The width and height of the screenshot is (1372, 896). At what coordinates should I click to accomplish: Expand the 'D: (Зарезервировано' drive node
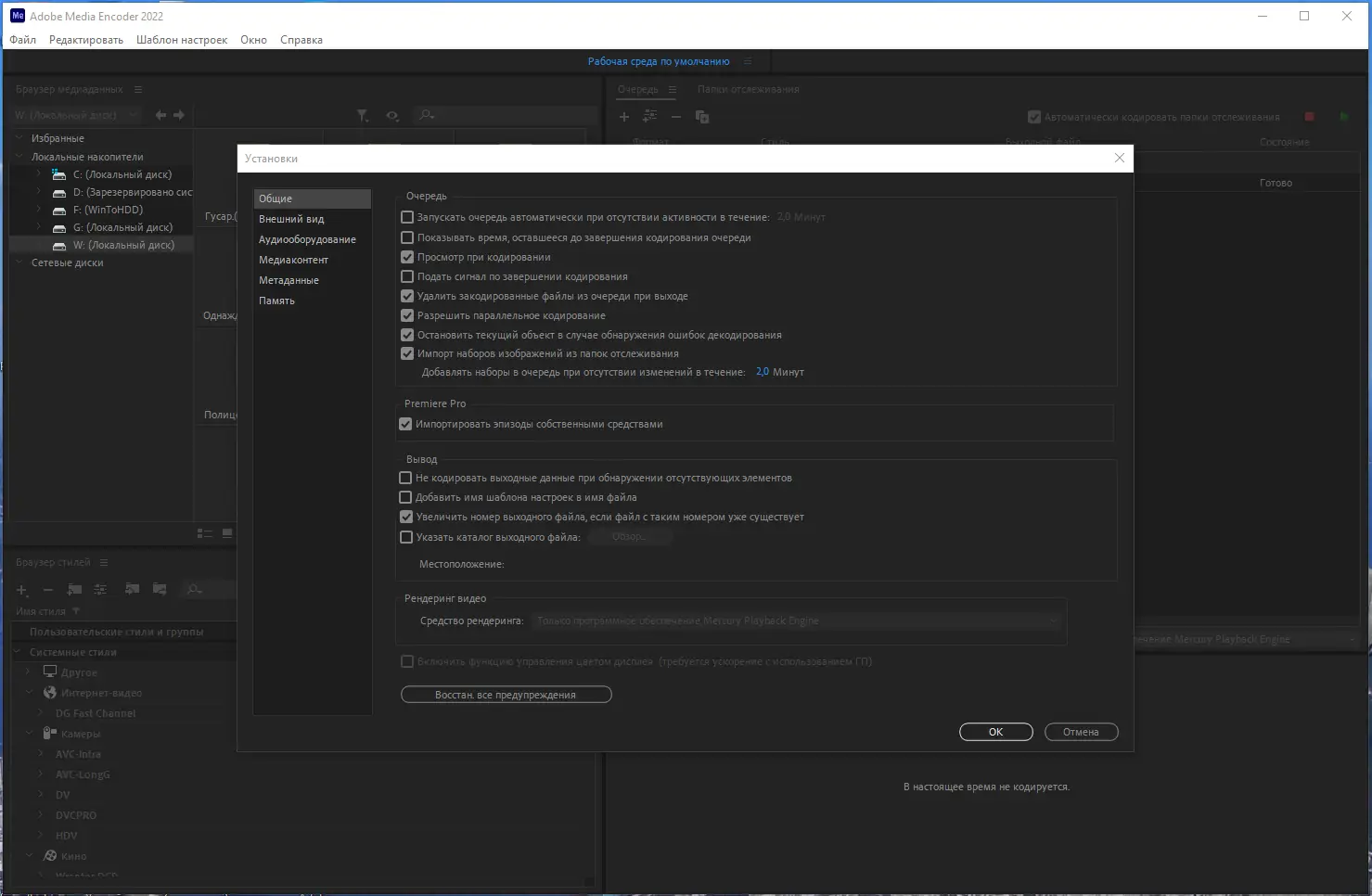click(x=39, y=192)
